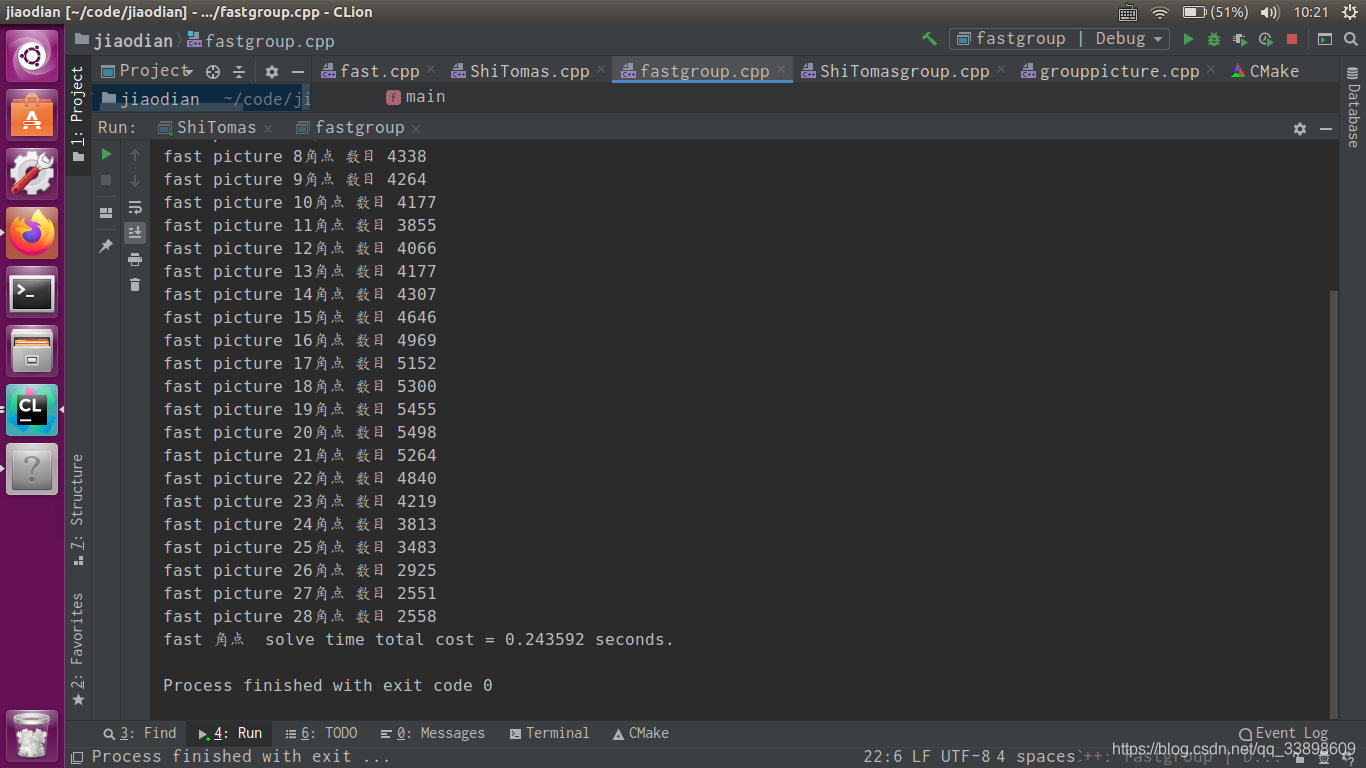Switch to the fast.cpp editor tab
Screen dimensions: 1366x768
(x=379, y=71)
